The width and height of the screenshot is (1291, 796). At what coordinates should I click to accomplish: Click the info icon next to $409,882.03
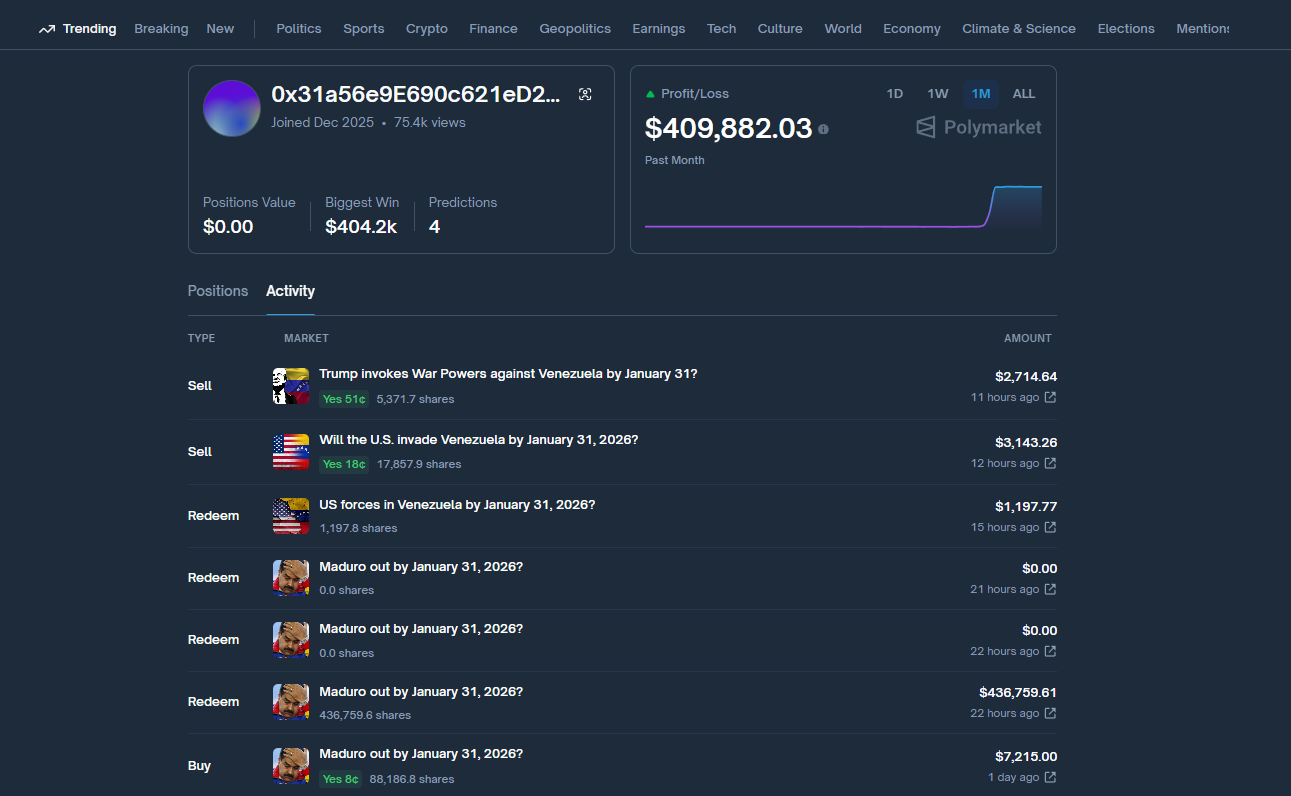pos(822,129)
